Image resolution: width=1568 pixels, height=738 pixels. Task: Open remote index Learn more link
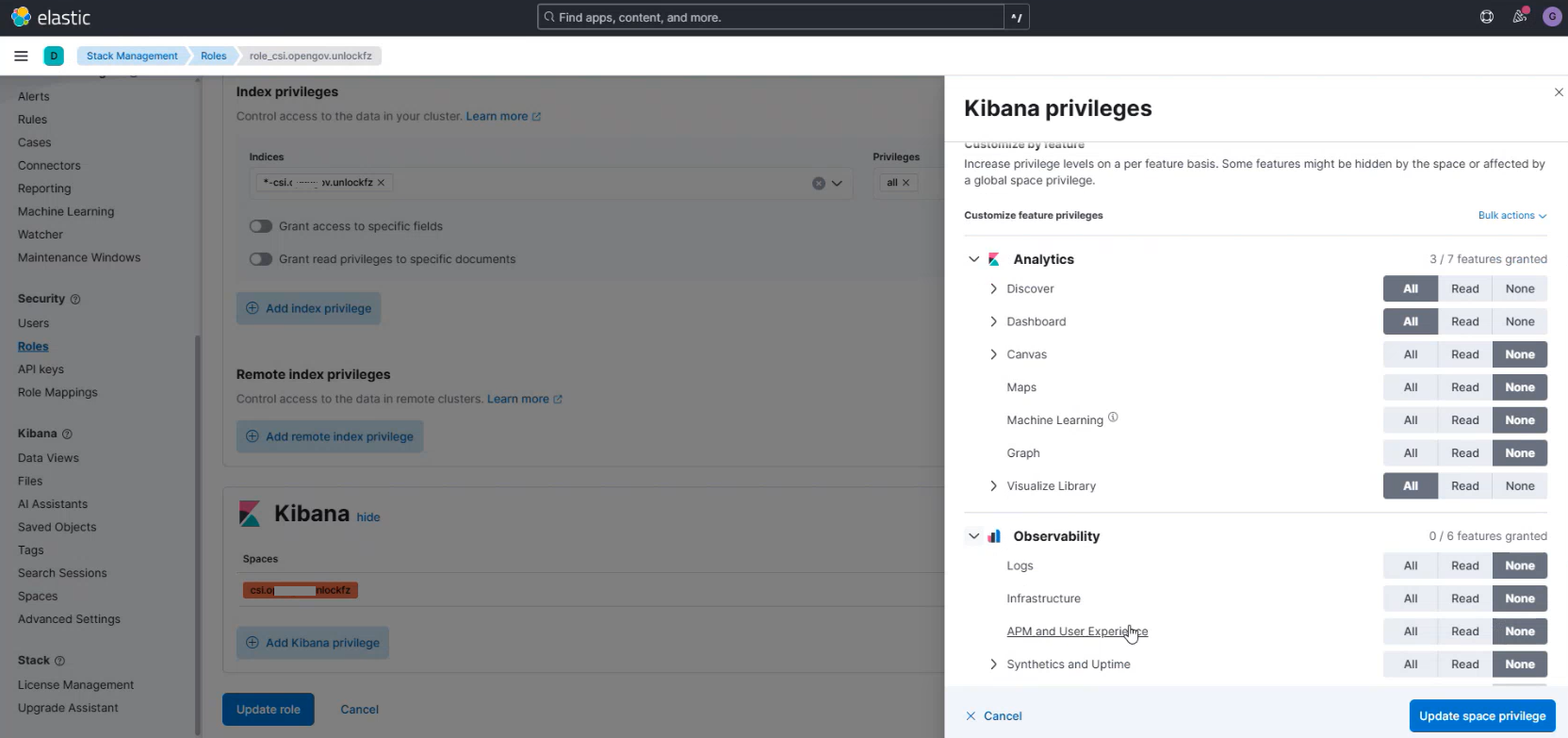pos(525,400)
